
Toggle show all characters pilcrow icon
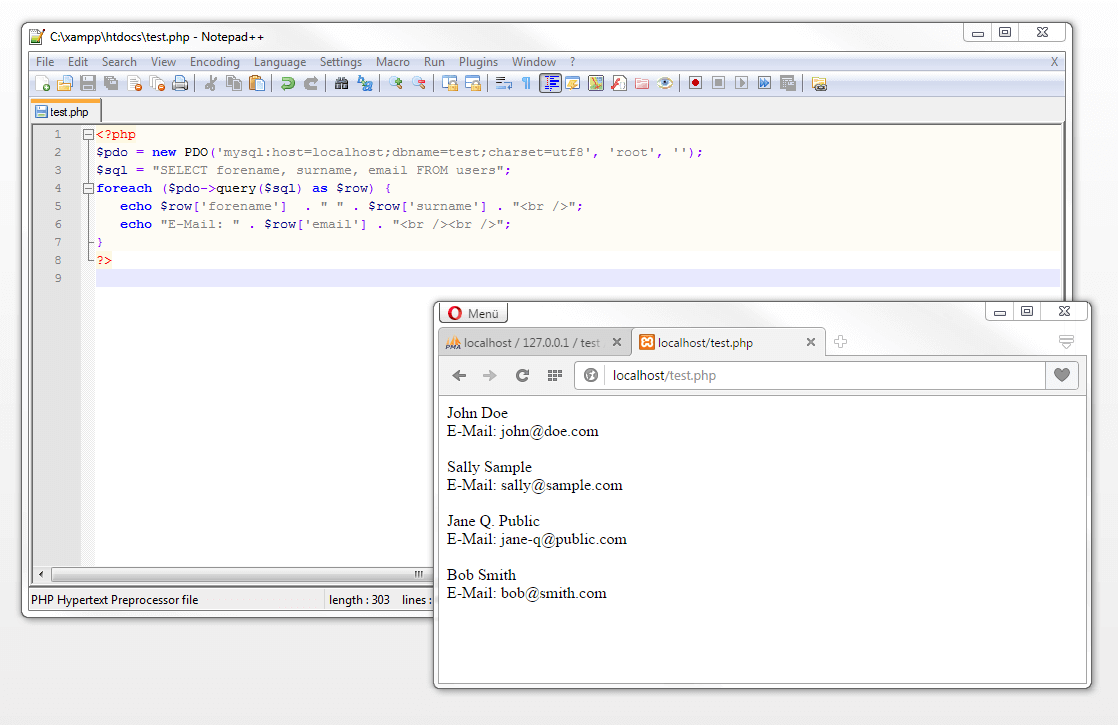(526, 83)
